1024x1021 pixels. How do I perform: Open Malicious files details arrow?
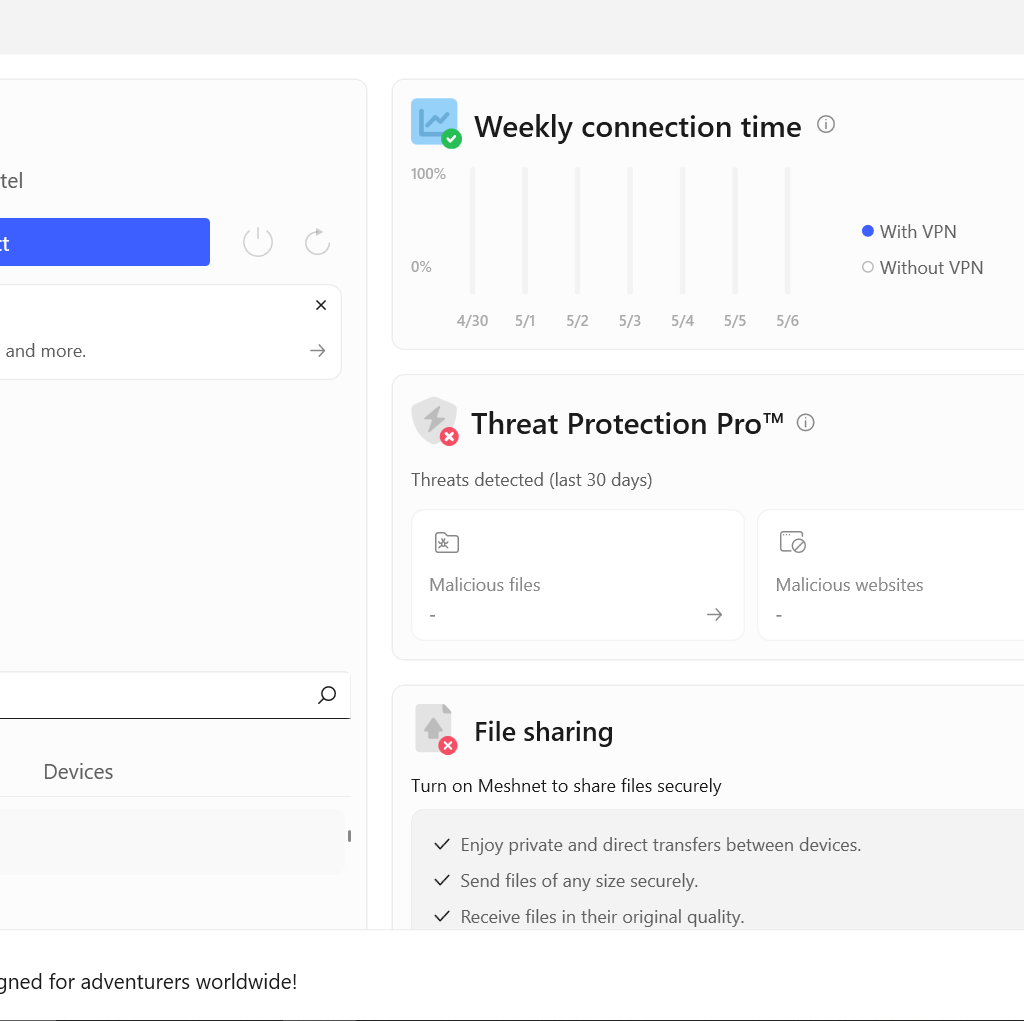coord(714,614)
